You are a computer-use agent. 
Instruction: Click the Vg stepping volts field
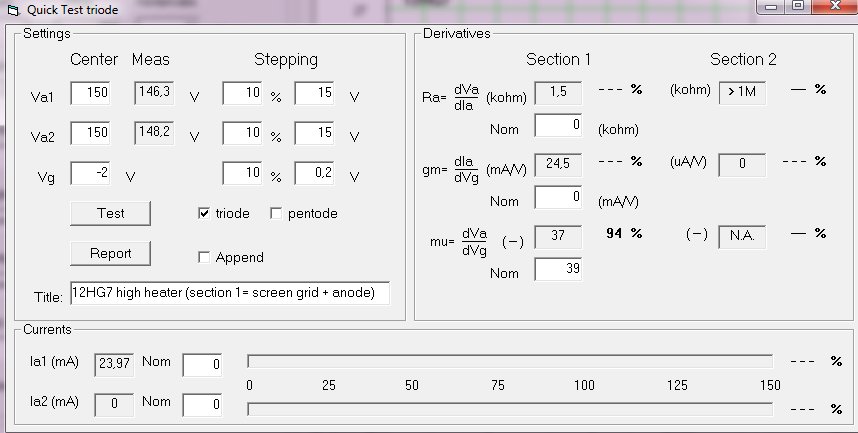[315, 174]
